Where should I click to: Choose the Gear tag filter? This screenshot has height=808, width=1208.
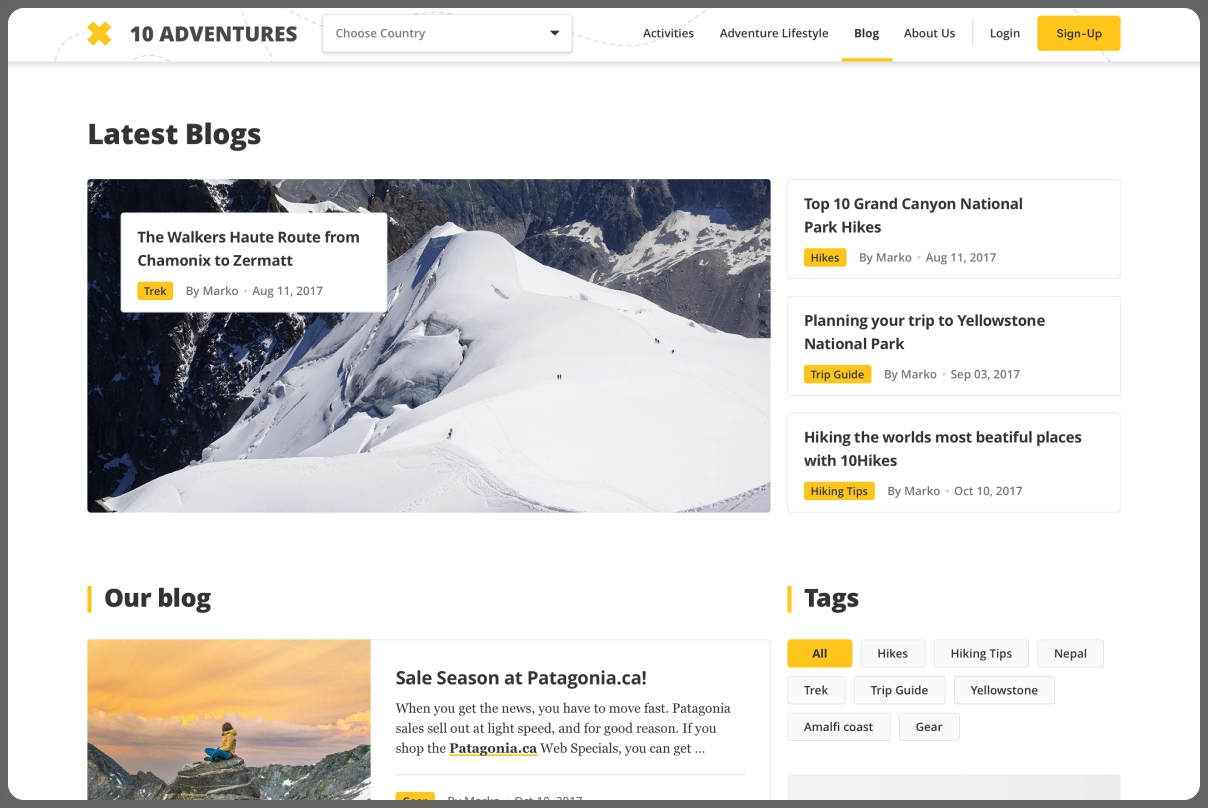929,727
